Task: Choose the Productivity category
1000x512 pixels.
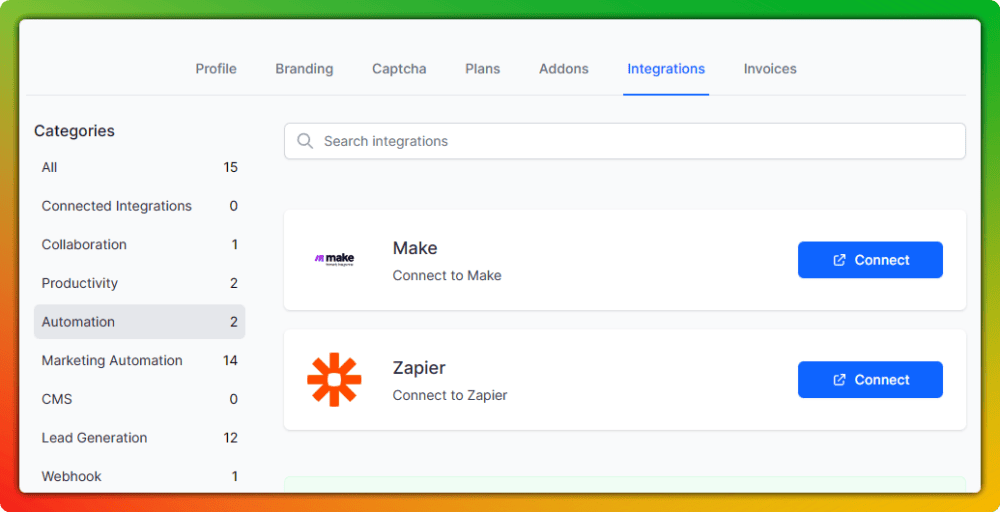Action: point(139,283)
